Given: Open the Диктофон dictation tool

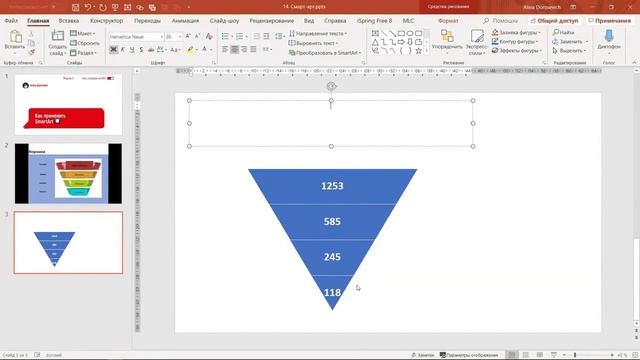Looking at the screenshot, I should [609, 42].
